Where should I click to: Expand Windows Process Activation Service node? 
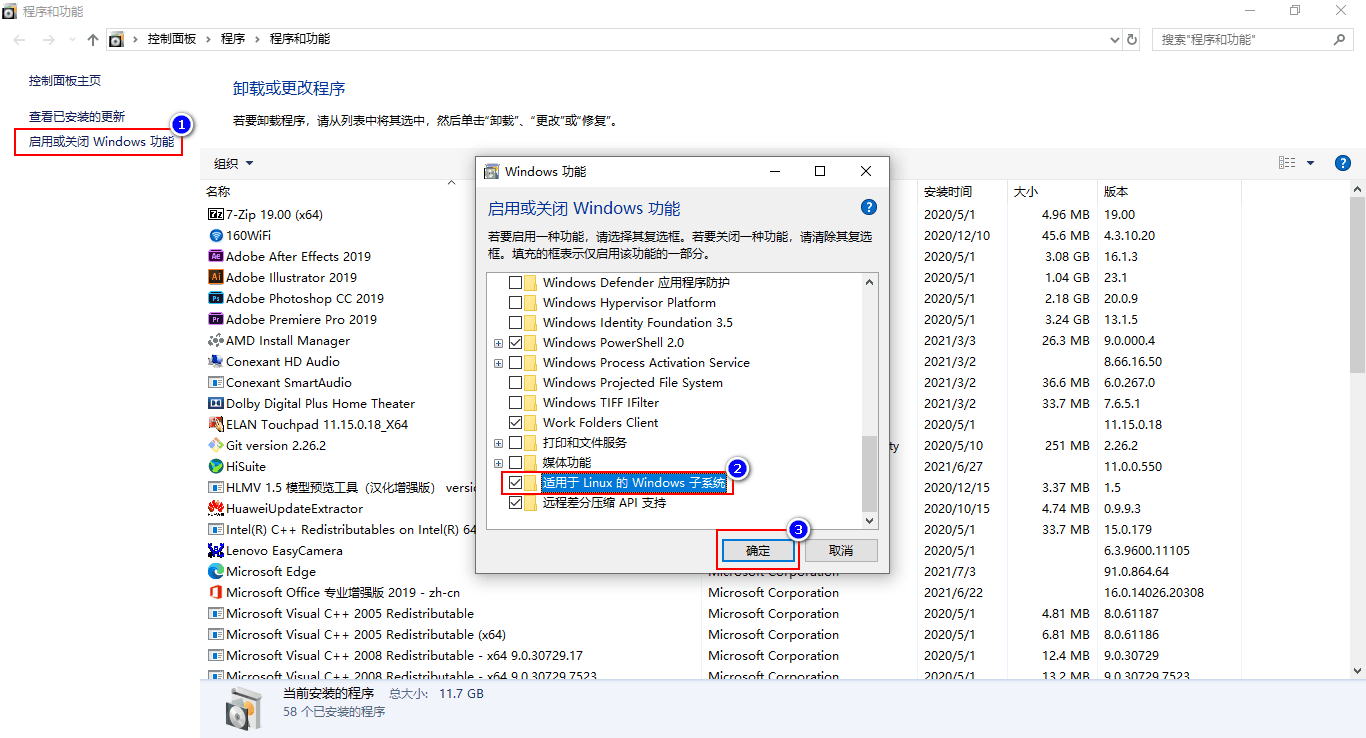pos(498,363)
